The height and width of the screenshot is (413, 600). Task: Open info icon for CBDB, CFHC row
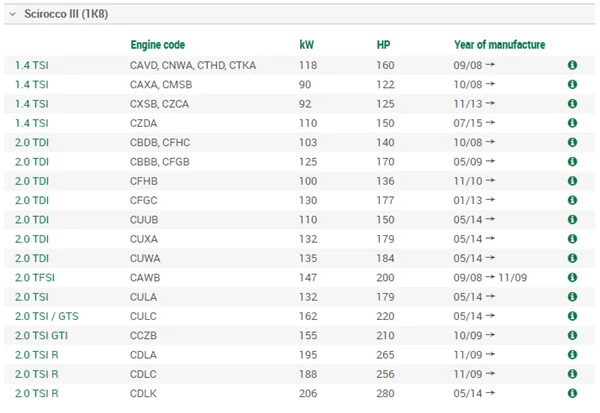(x=572, y=142)
